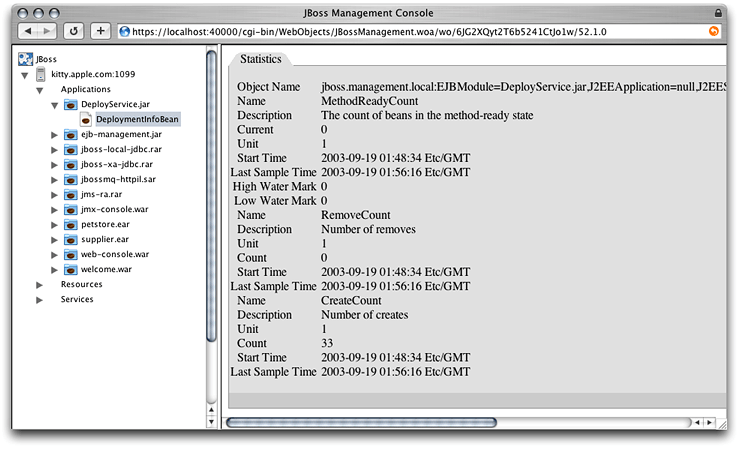Click the tree pane scroll down arrow

pos(211,422)
